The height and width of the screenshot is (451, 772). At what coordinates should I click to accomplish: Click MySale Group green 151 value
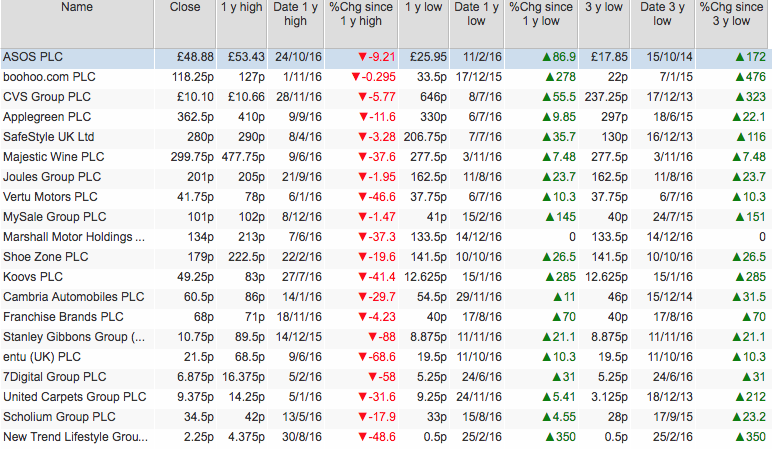[750, 217]
